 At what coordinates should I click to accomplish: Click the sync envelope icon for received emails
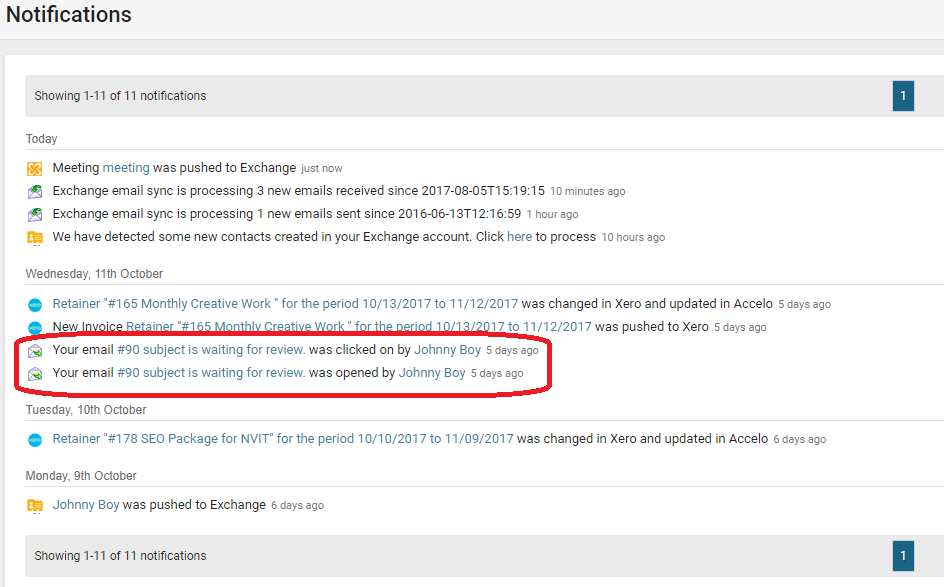click(x=36, y=190)
